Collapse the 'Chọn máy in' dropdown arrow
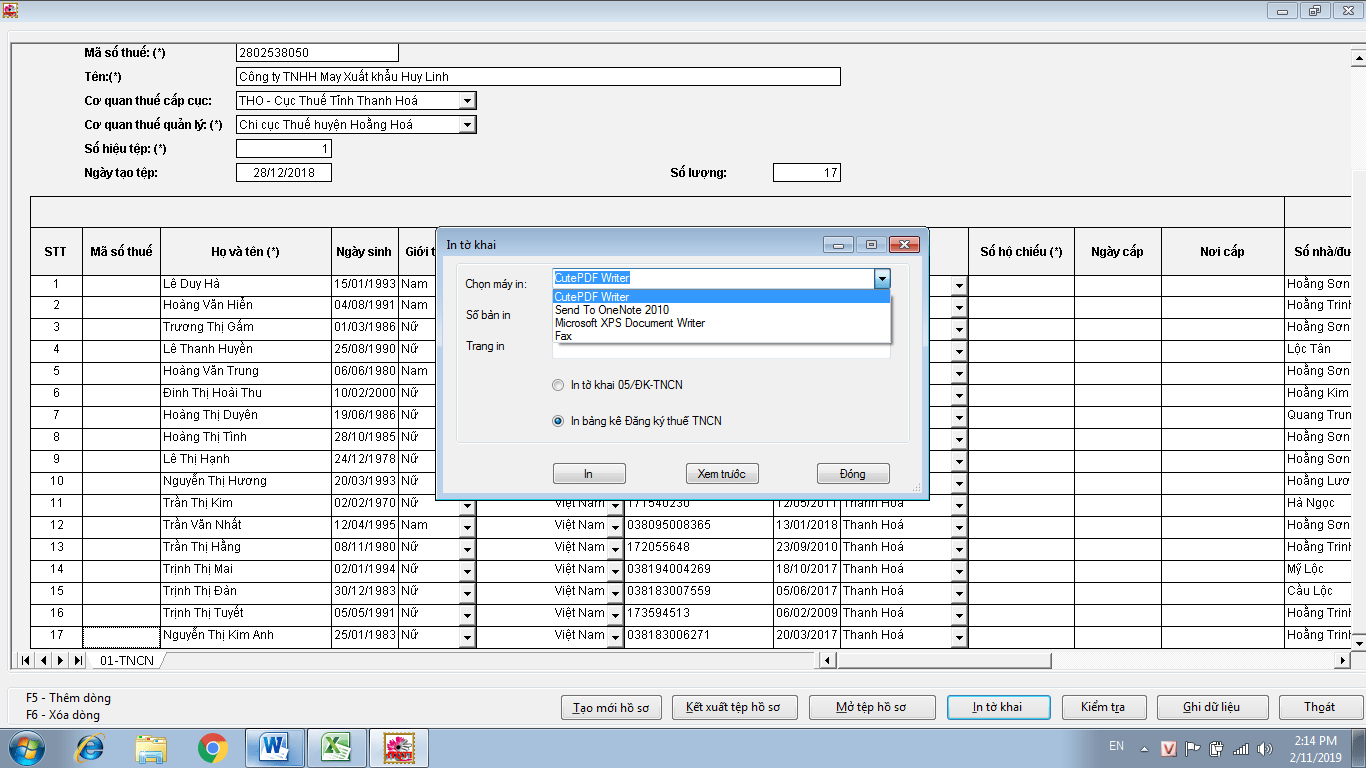1366x768 pixels. click(x=881, y=278)
